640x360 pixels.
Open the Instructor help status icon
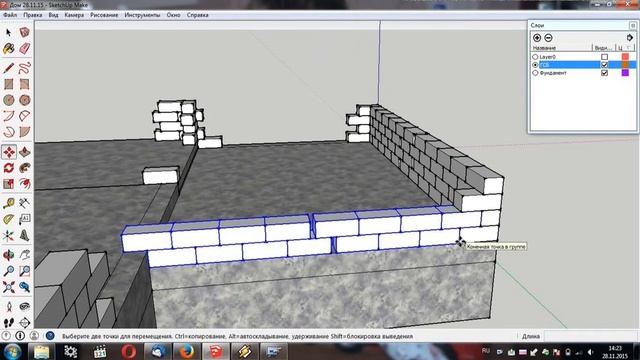click(50, 336)
